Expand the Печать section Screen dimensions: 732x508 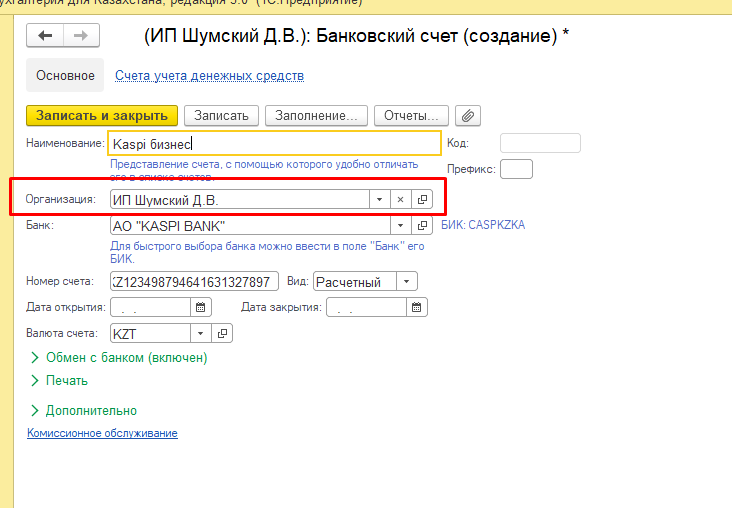[x=59, y=381]
